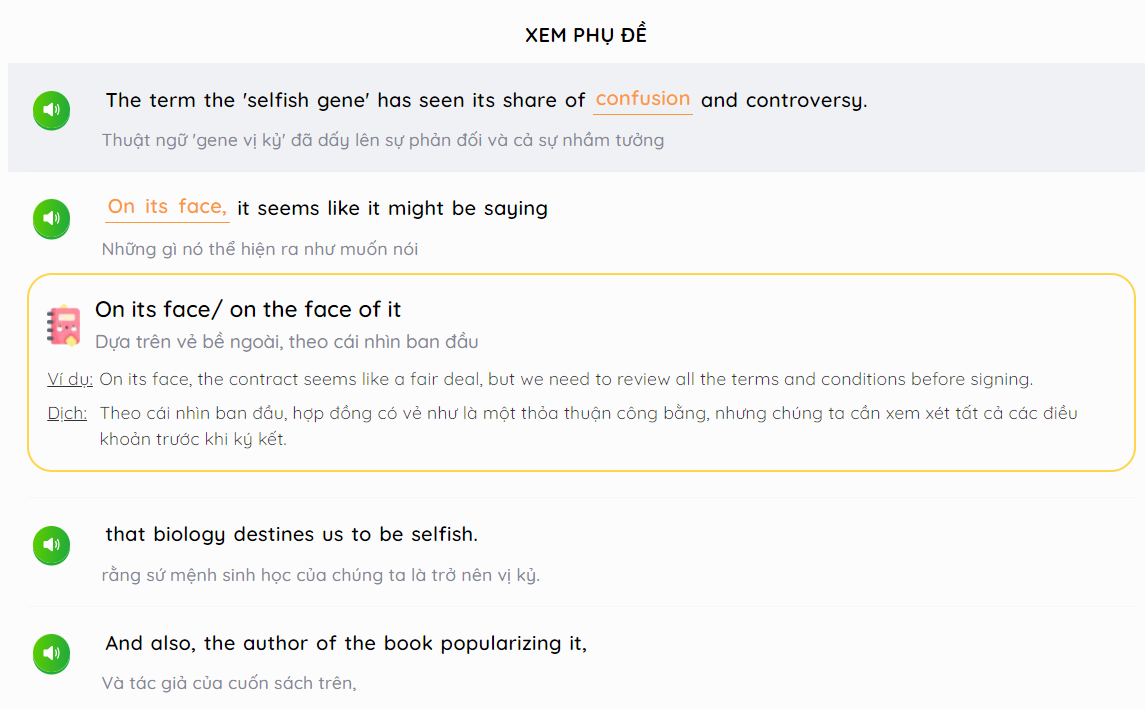Image resolution: width=1145 pixels, height=709 pixels.
Task: Click the example sentence about the contract
Action: point(566,379)
